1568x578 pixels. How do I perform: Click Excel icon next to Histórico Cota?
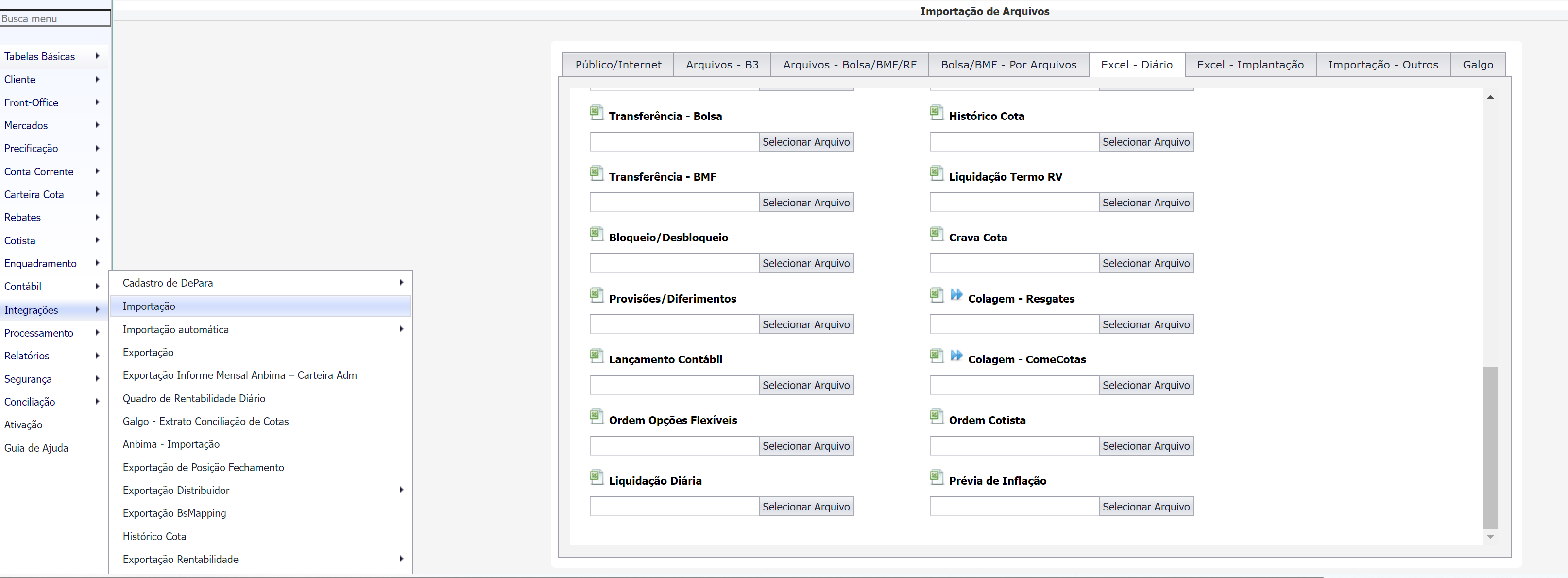pyautogui.click(x=936, y=112)
